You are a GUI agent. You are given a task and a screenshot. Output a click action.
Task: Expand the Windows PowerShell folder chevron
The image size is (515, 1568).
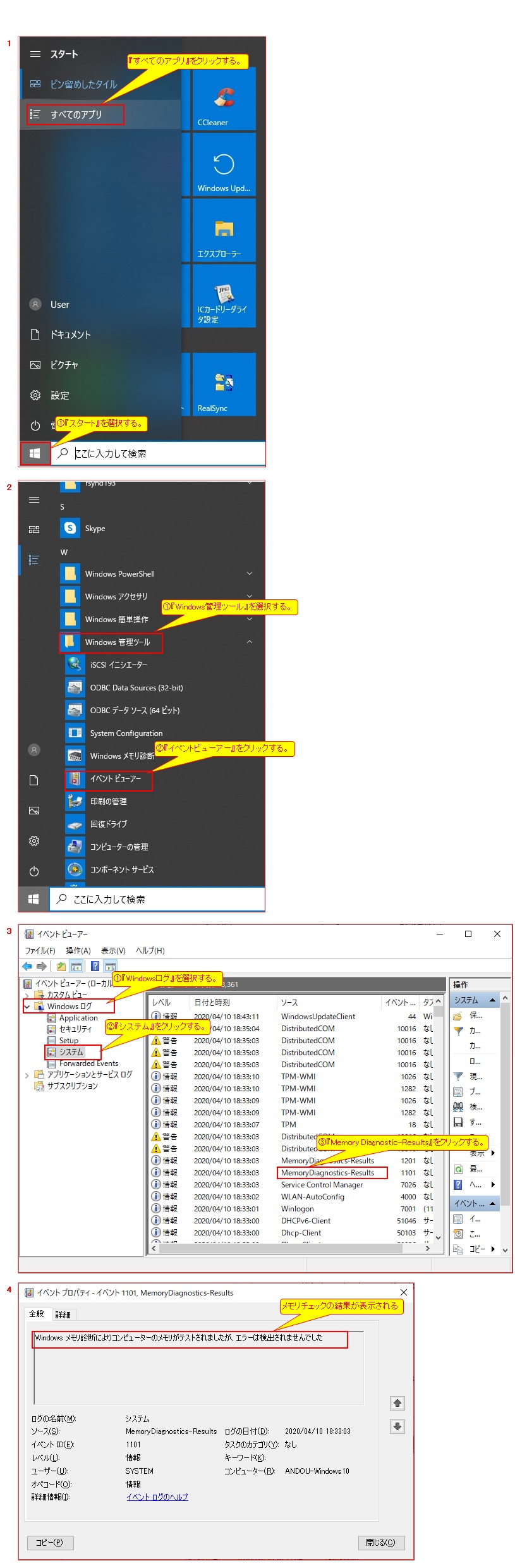click(x=250, y=573)
